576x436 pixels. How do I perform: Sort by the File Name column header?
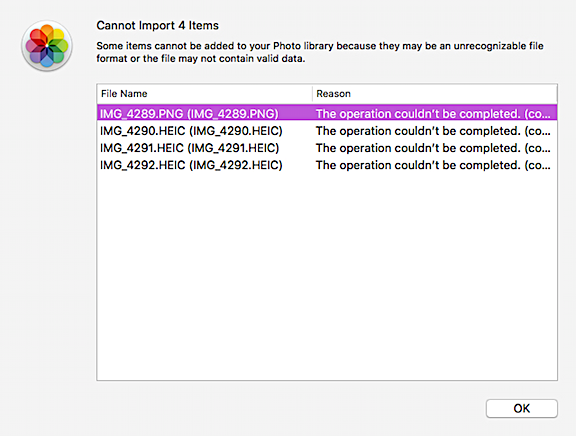[124, 94]
